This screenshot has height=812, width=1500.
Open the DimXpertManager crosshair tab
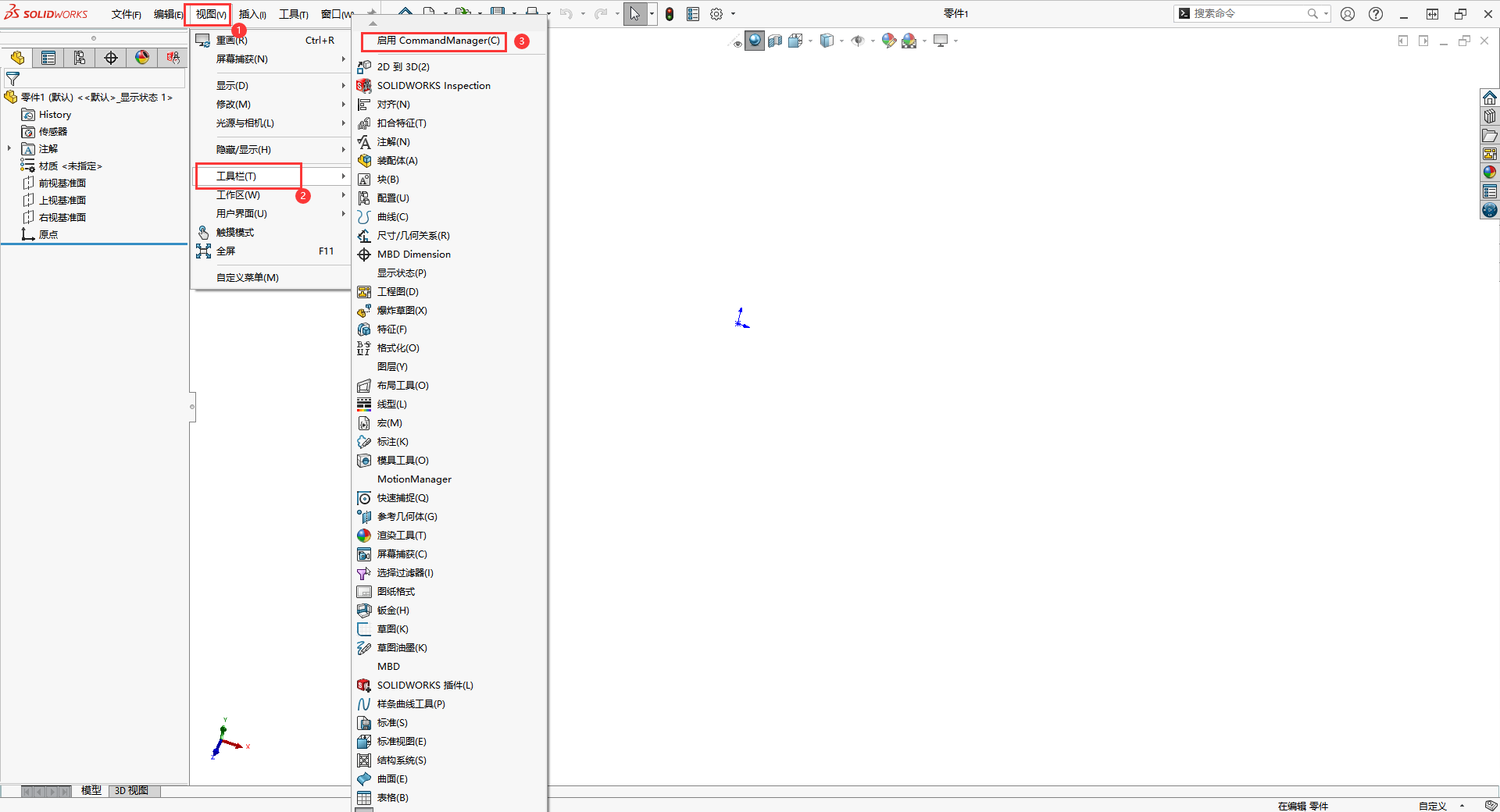[111, 58]
